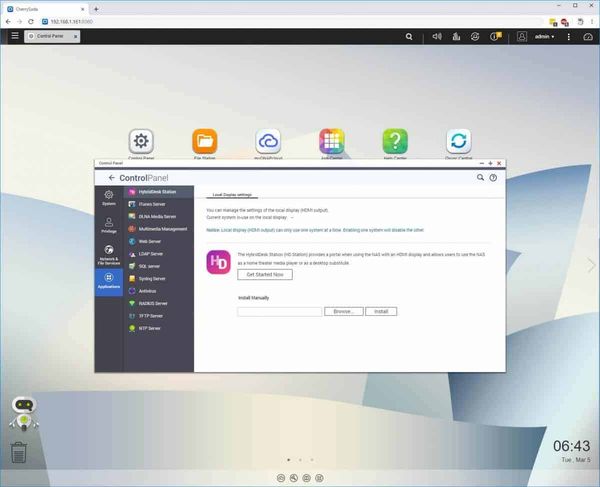Search inside the Control Panel window

pyautogui.click(x=480, y=178)
